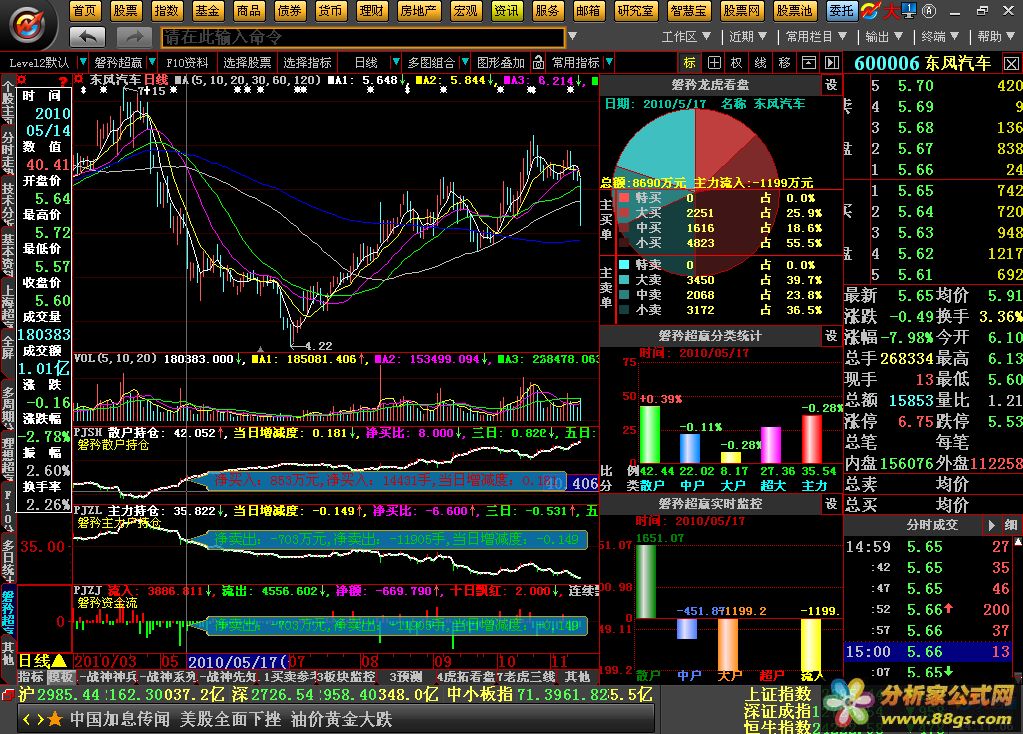The width and height of the screenshot is (1023, 734).
Task: Open the 近期 dropdown menu
Action: coord(748,37)
